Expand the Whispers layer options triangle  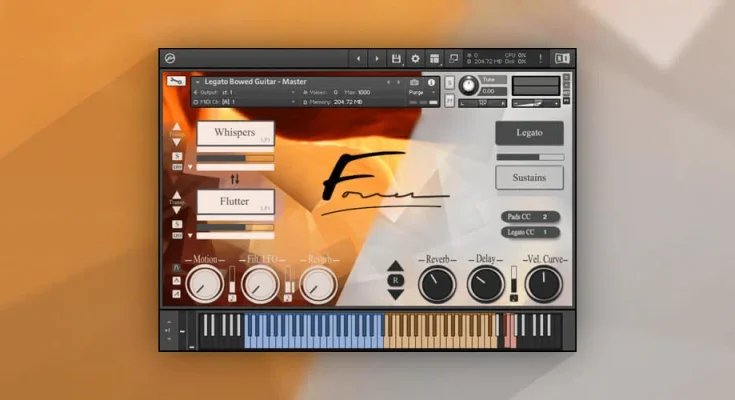pyautogui.click(x=190, y=167)
